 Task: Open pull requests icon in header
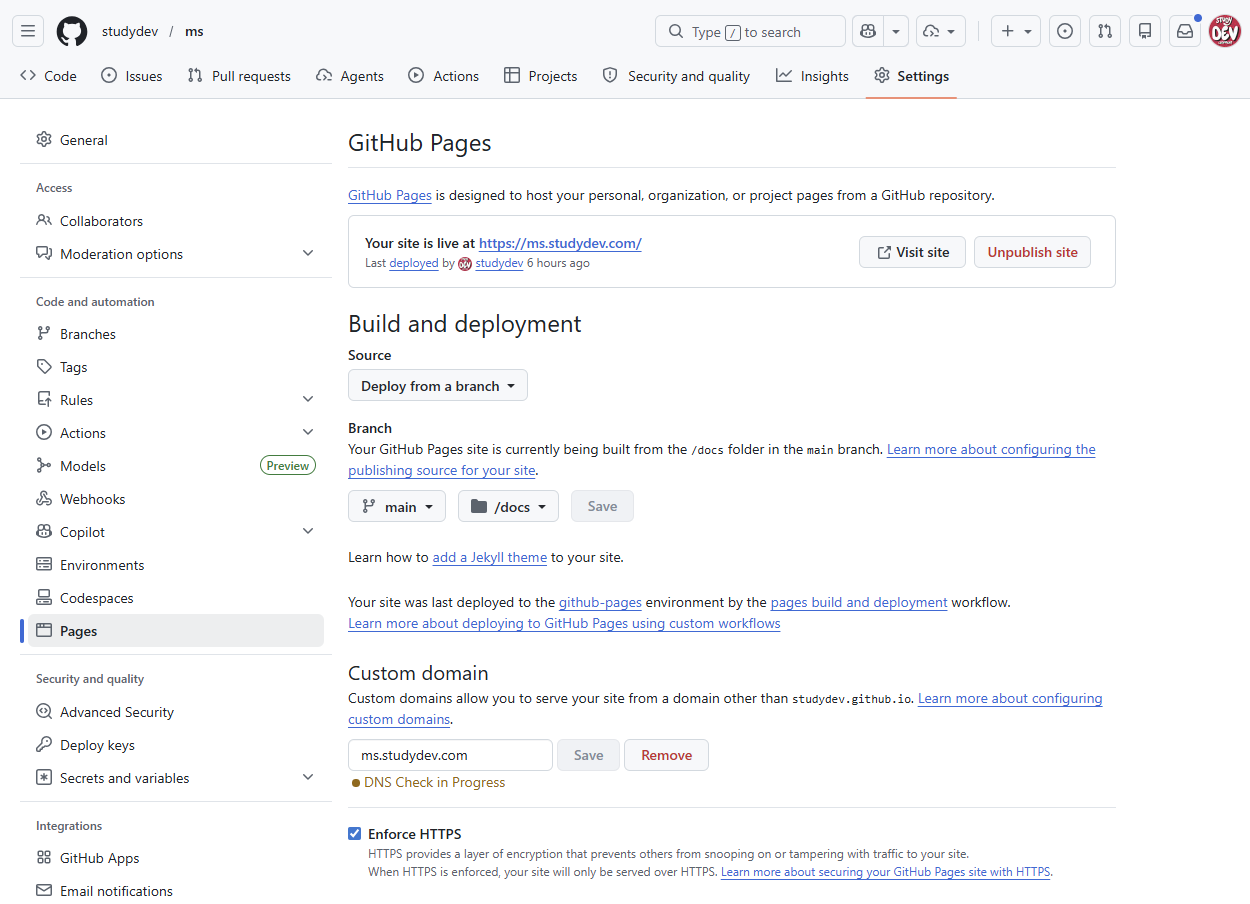[1105, 31]
